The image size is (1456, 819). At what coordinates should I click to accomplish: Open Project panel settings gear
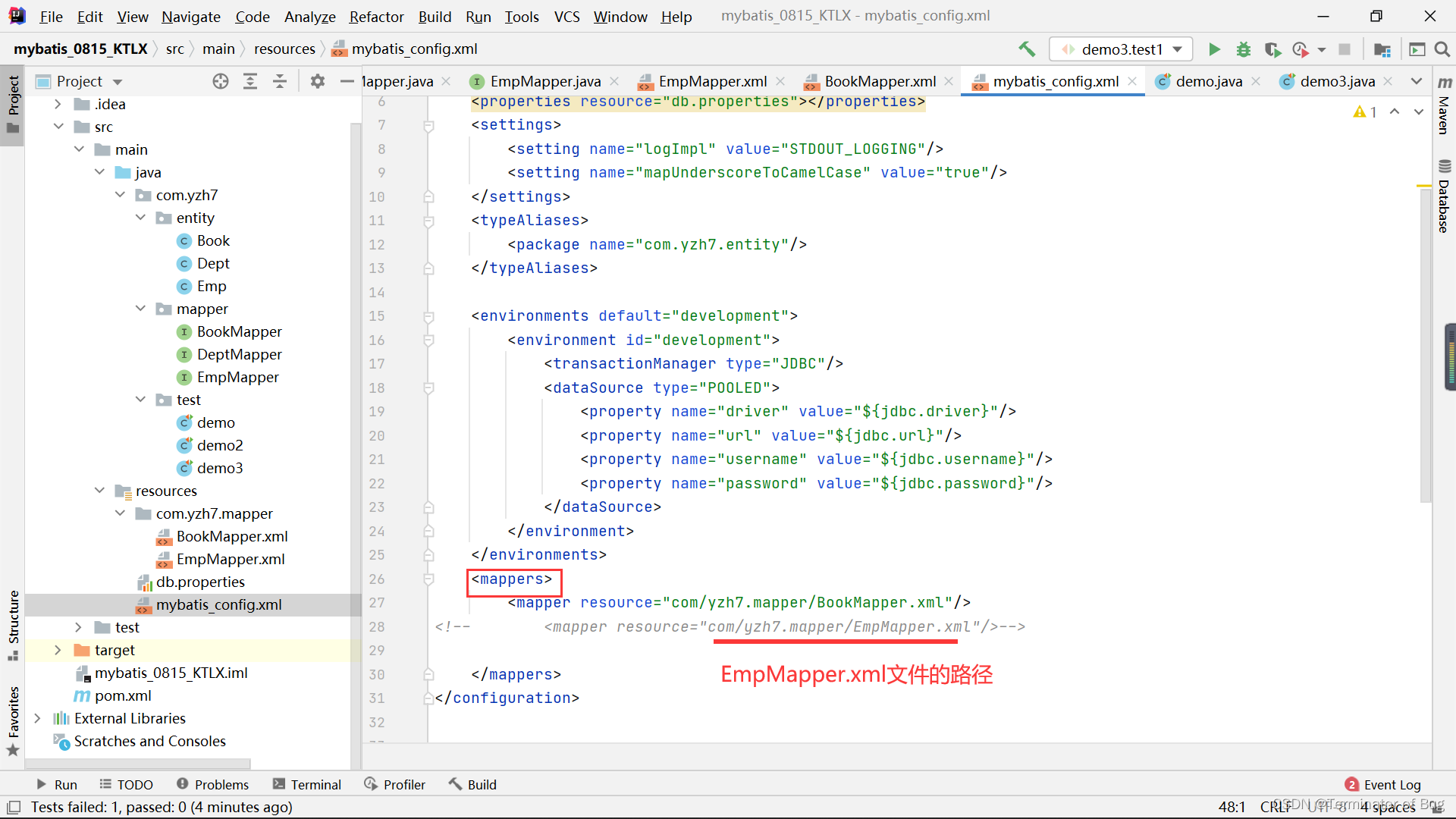[x=317, y=81]
